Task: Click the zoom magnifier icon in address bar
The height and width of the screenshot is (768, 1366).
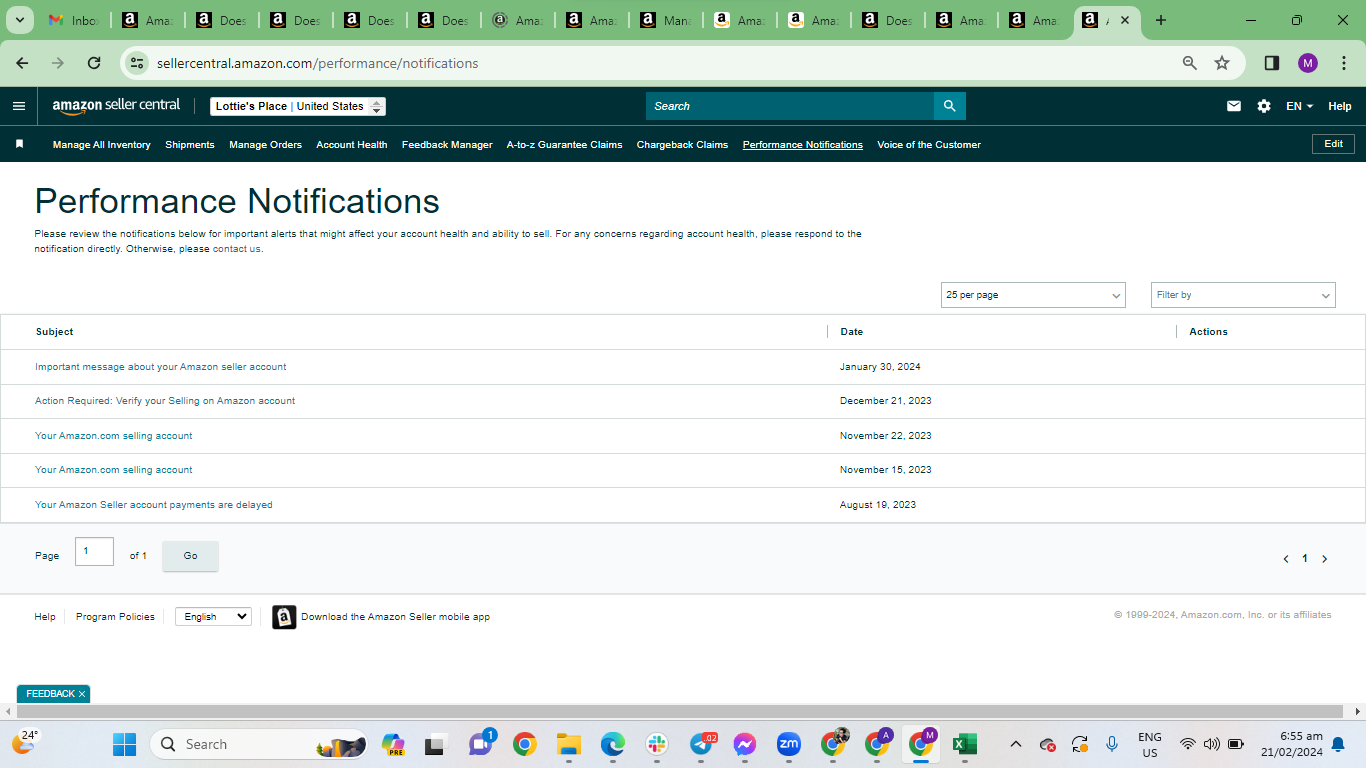Action: (1190, 63)
